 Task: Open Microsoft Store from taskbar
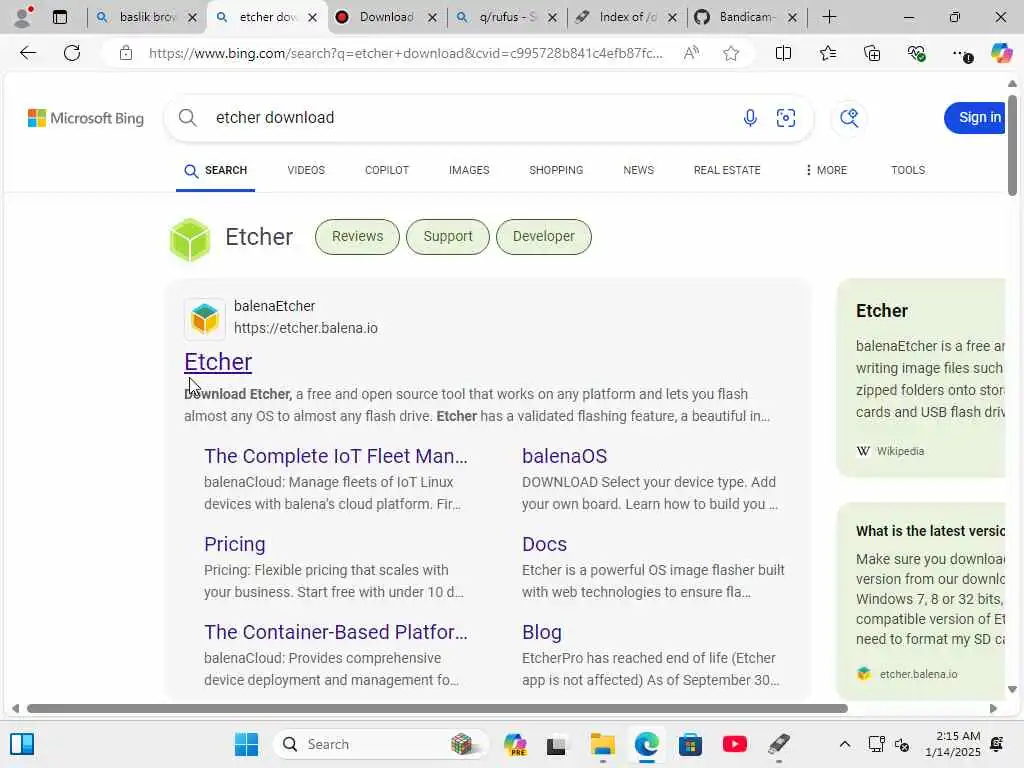tap(690, 744)
